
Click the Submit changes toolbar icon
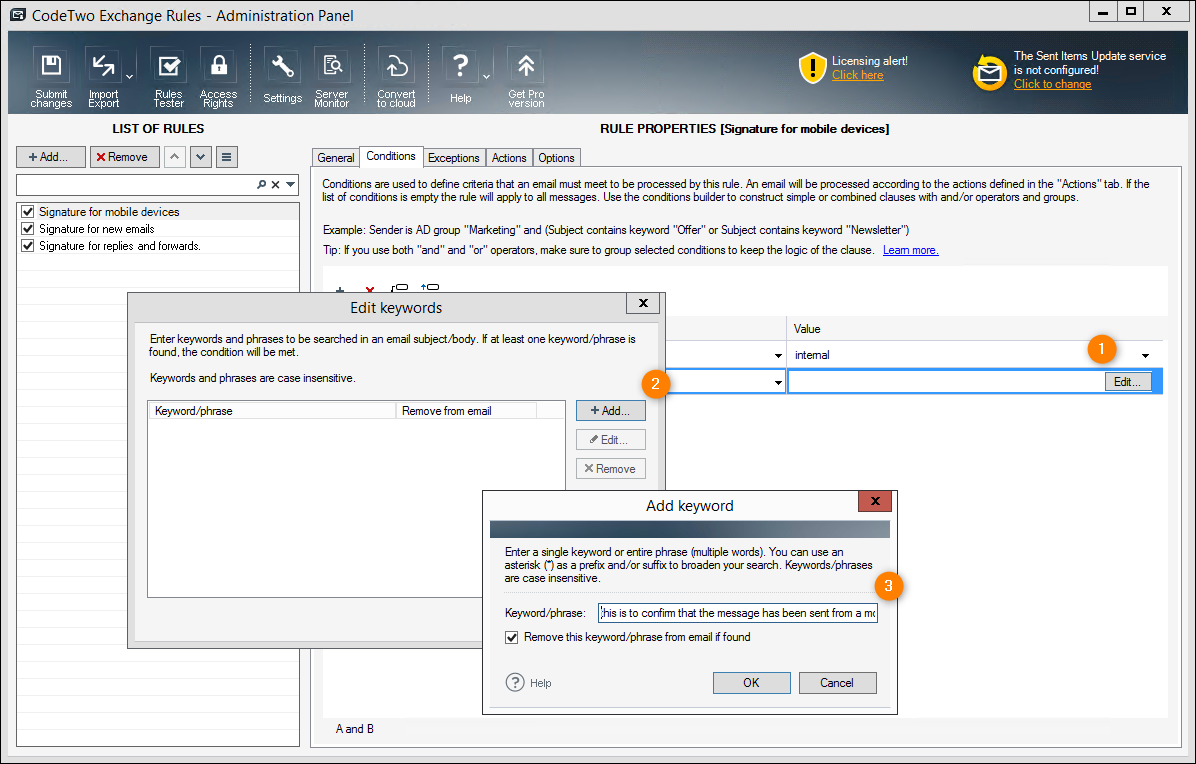point(51,79)
